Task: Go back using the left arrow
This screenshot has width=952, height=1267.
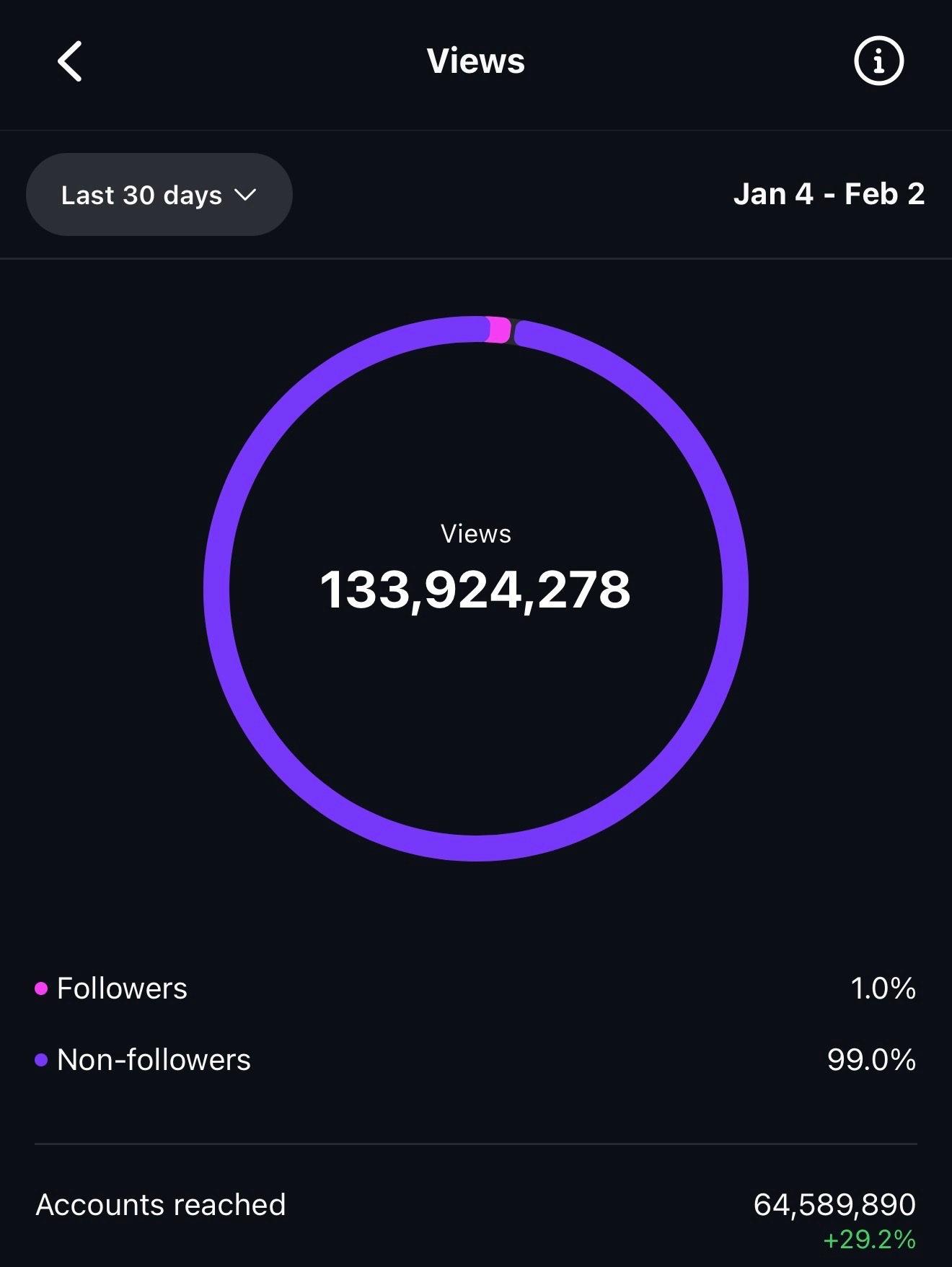Action: pyautogui.click(x=70, y=61)
